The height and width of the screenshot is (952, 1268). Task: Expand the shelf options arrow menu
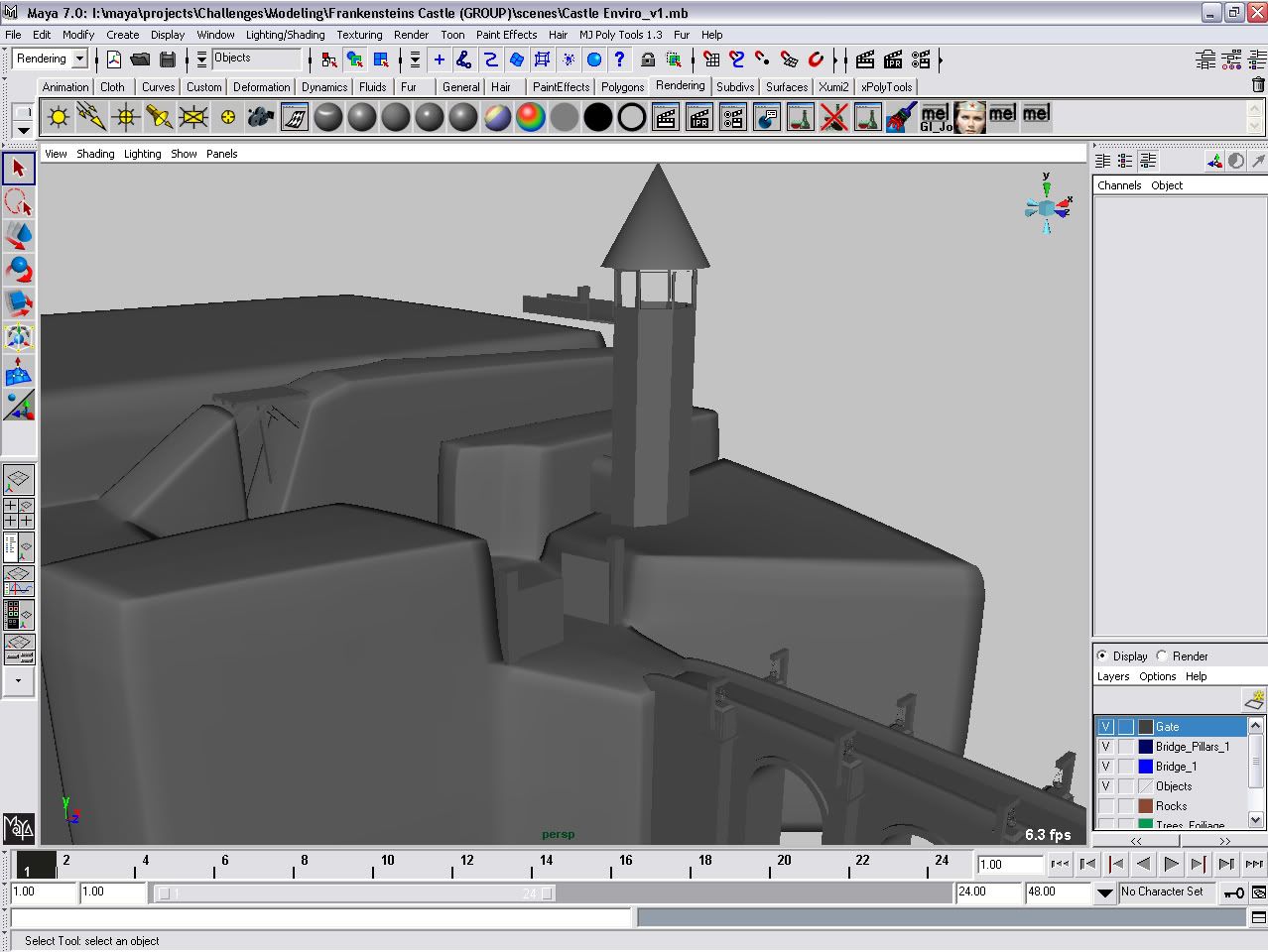(24, 130)
